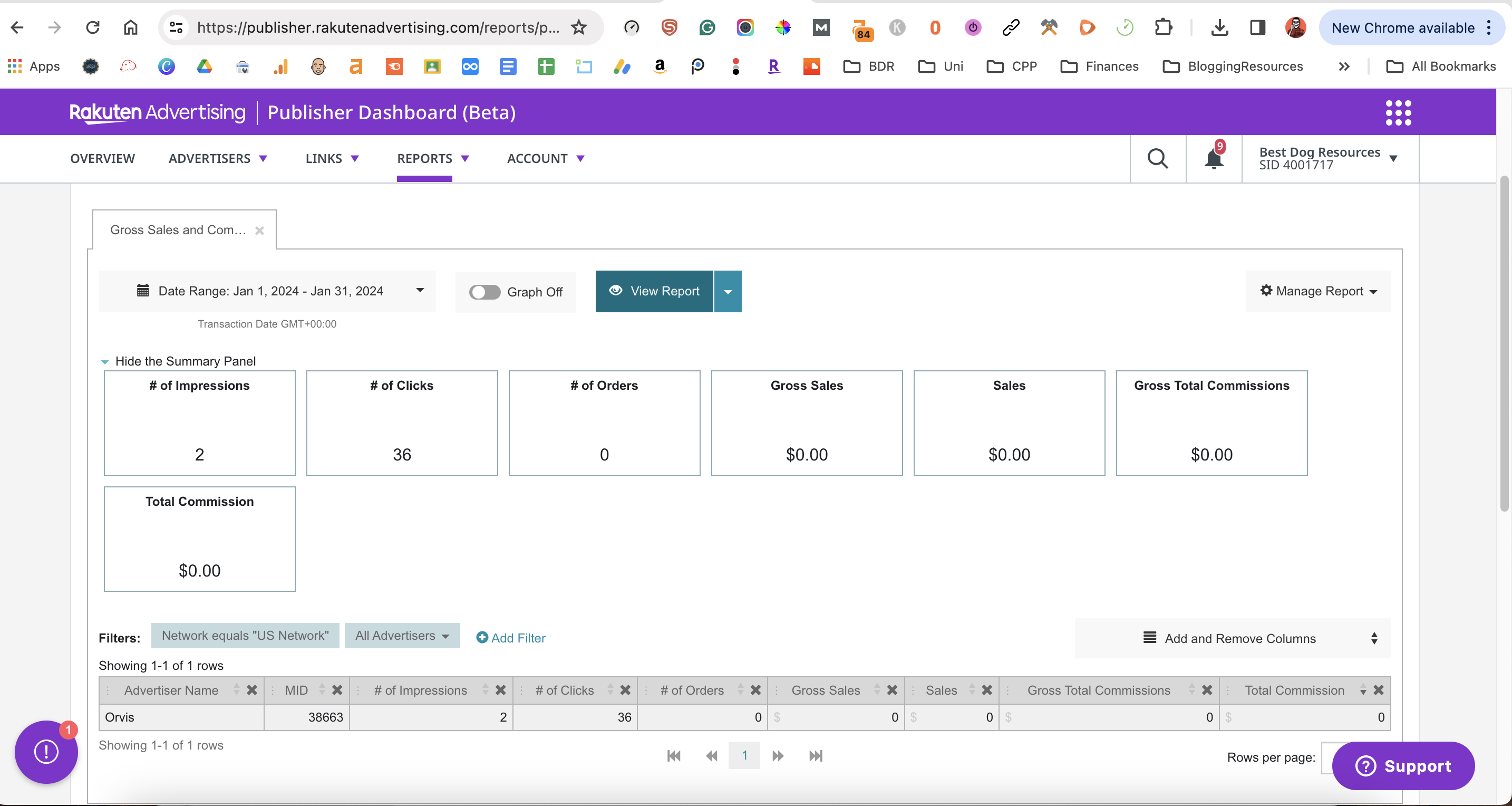This screenshot has width=1512, height=806.
Task: Toggle the Graph Off switch
Action: tap(484, 292)
